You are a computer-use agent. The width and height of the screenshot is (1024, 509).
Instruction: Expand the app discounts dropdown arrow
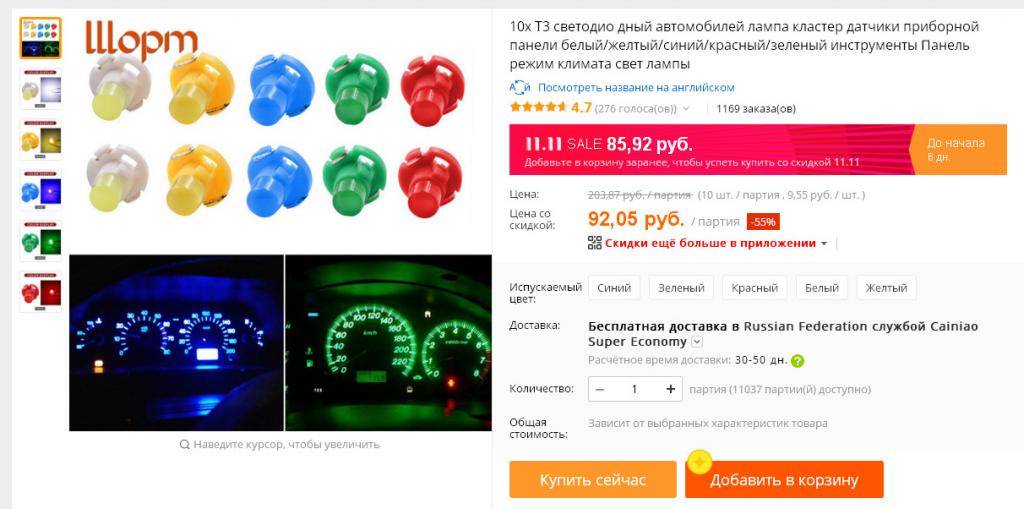click(824, 244)
